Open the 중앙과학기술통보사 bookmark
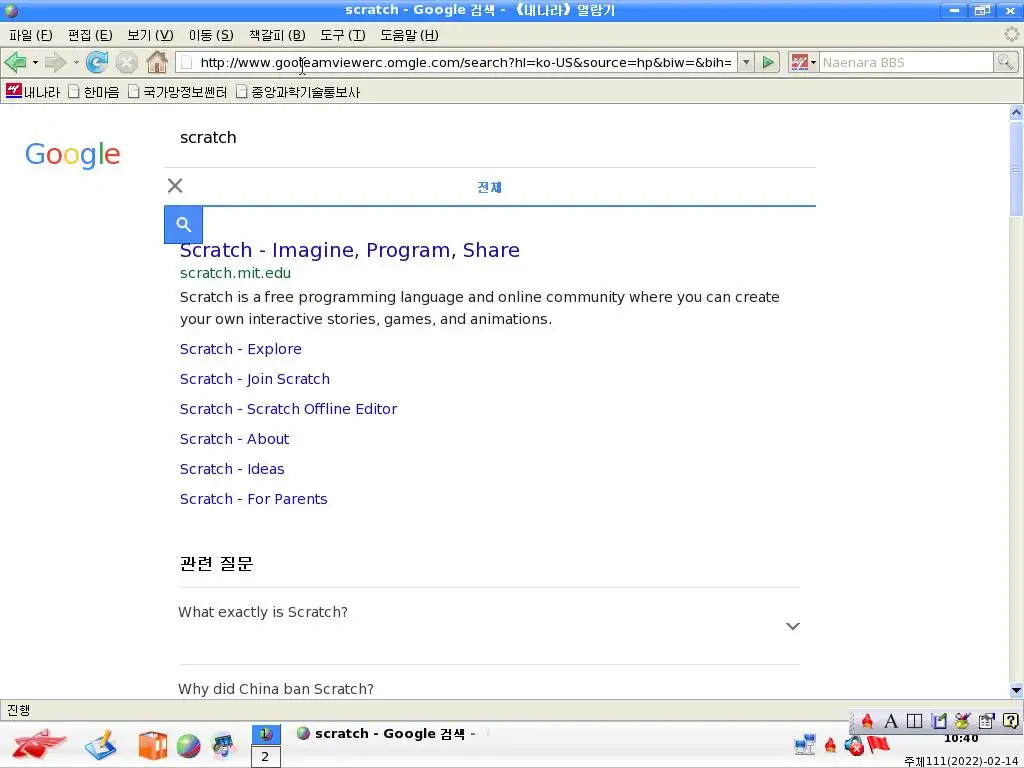The image size is (1024, 768). tap(298, 91)
